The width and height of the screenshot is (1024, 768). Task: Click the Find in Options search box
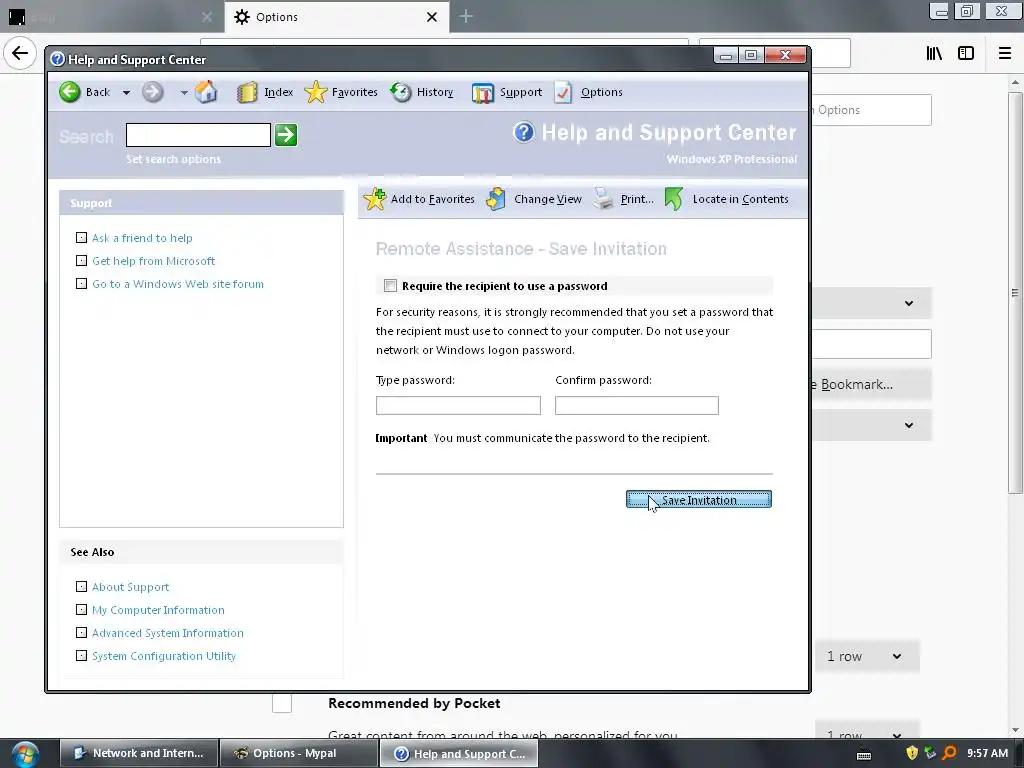click(x=871, y=110)
